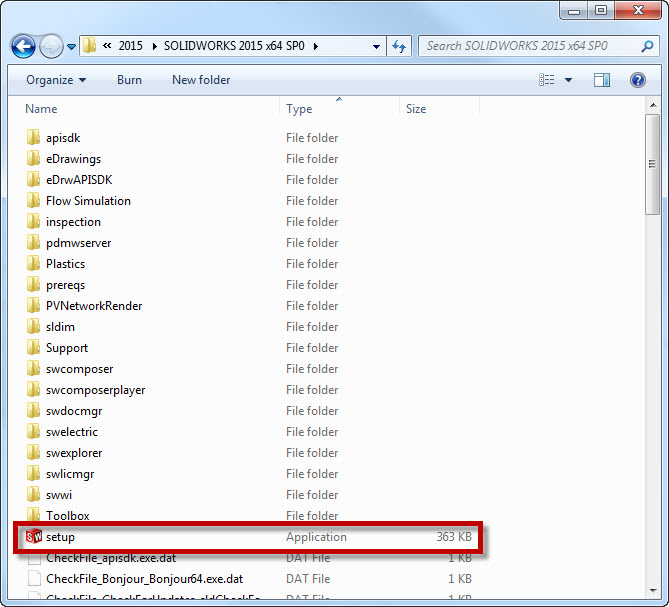
Task: Click the Application type of setup
Action: pos(316,537)
